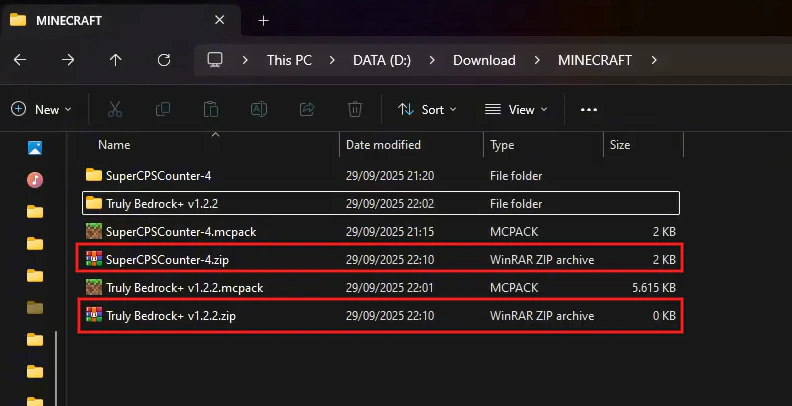Screen dimensions: 792x406
Task: Open the New dropdown menu
Action: point(41,110)
